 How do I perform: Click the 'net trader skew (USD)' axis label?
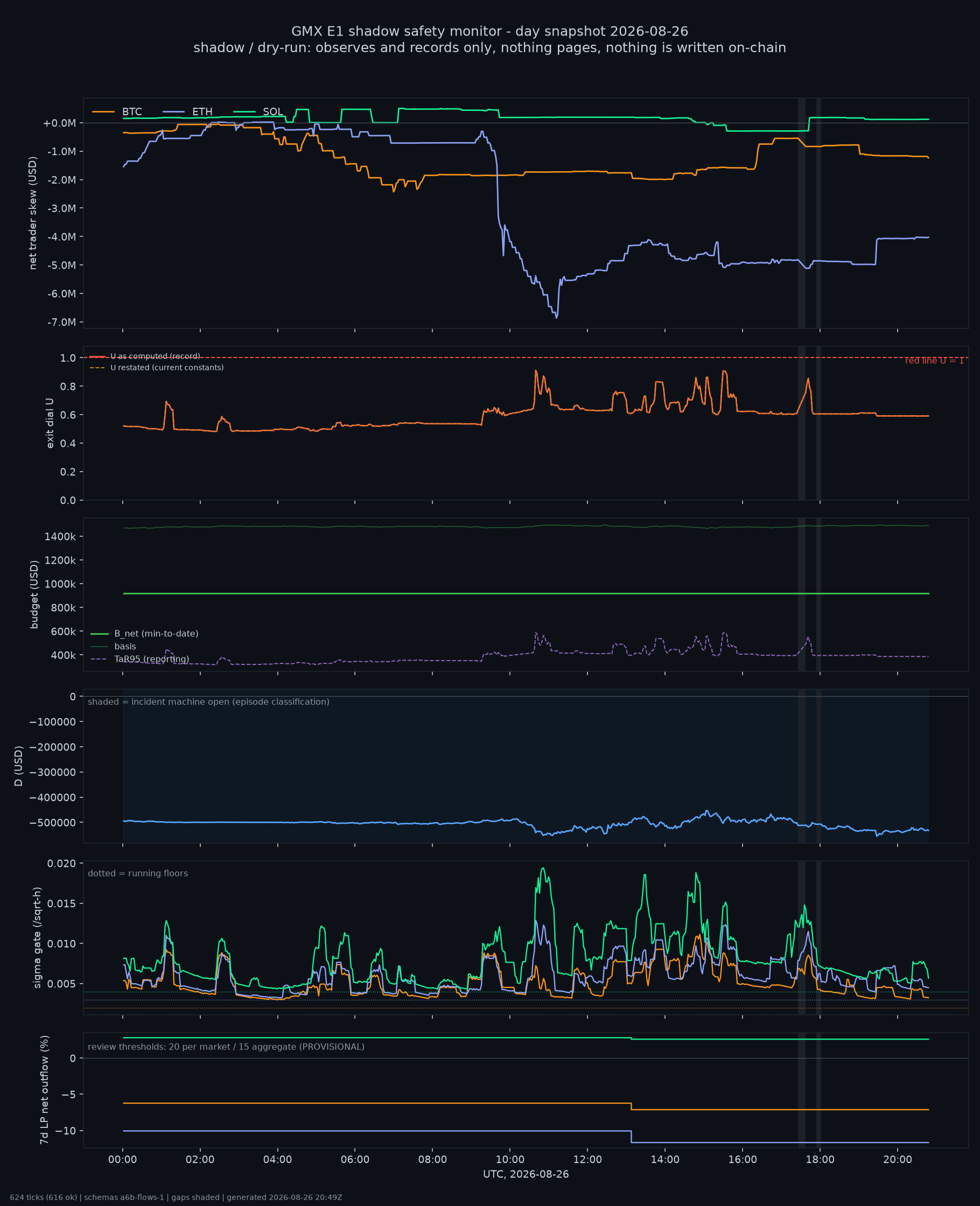pos(33,213)
